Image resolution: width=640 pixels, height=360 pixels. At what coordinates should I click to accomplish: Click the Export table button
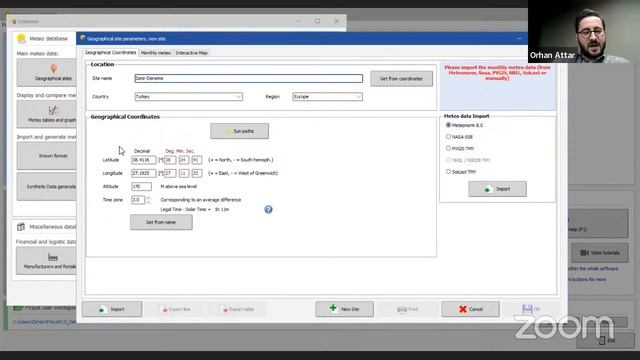tap(238, 309)
